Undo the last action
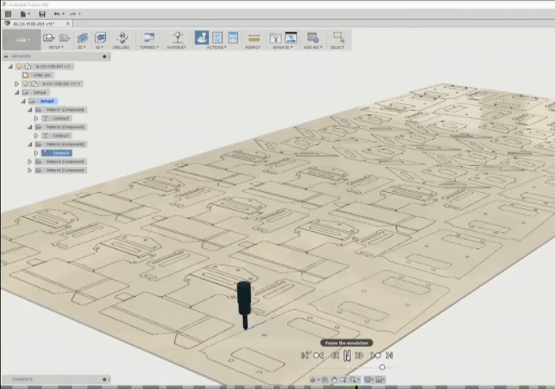This screenshot has width=555, height=389. pos(58,14)
